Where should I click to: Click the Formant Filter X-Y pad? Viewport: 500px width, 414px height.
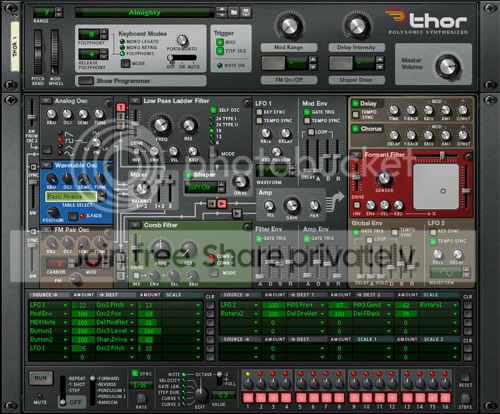tap(436, 186)
